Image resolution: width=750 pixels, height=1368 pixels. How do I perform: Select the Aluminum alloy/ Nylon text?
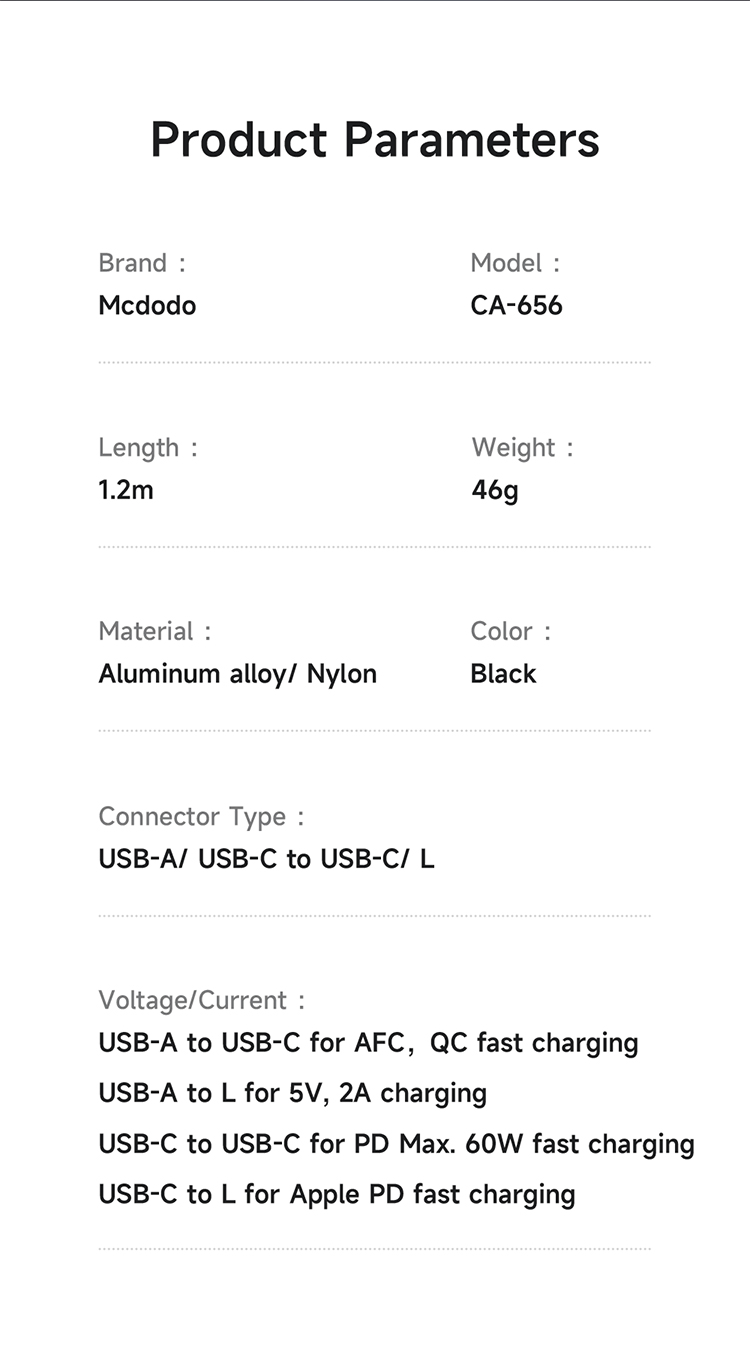237,674
